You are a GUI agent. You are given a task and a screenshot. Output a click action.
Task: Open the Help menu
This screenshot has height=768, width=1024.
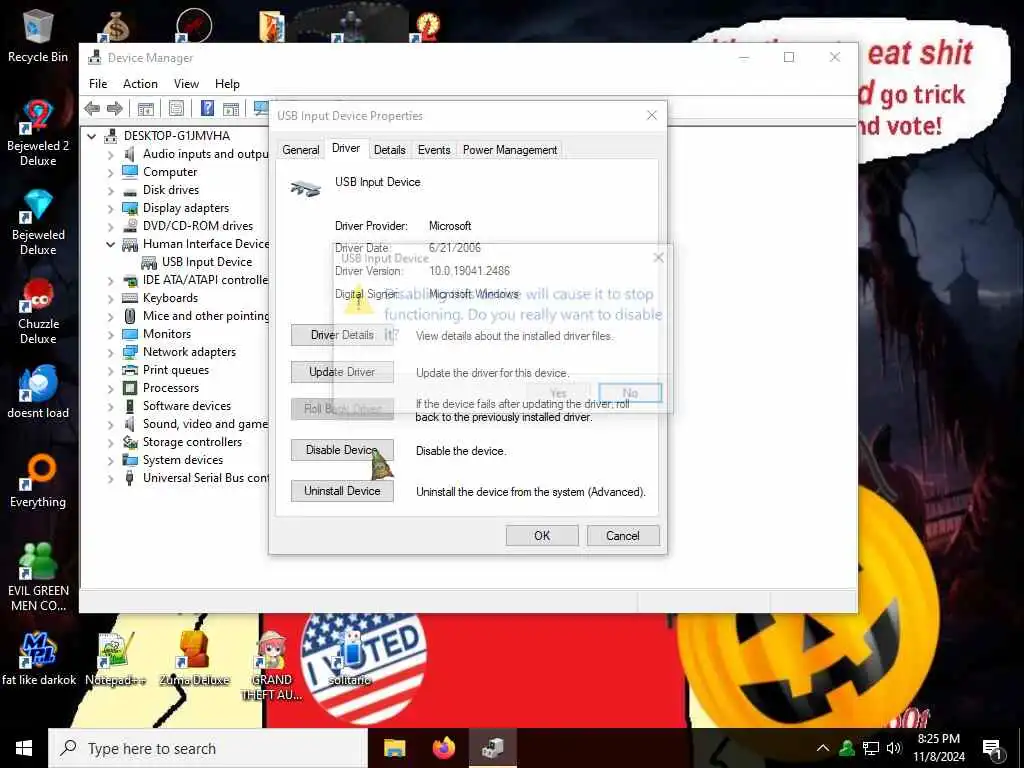coord(227,84)
